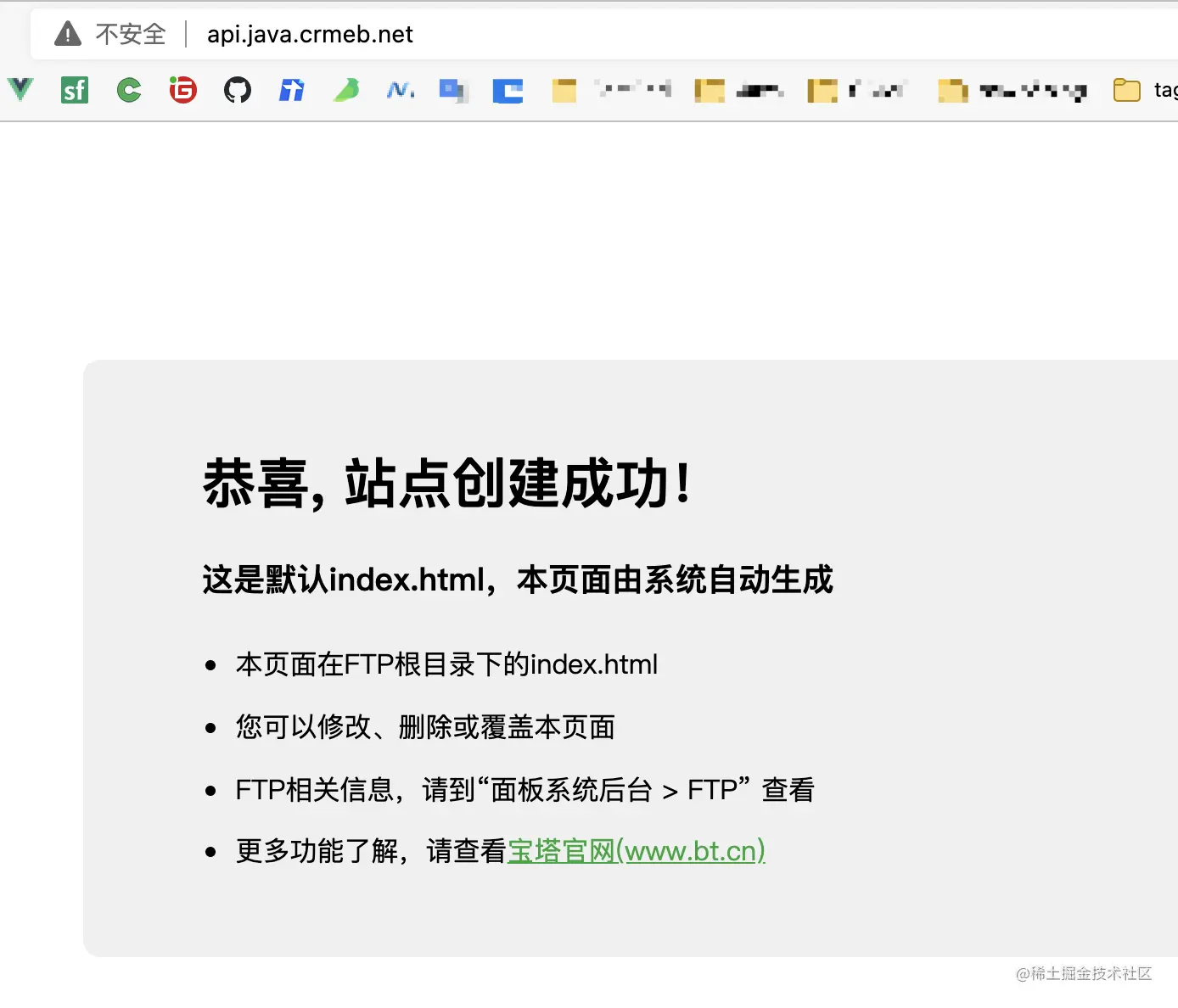Open the green C bookmark icon
This screenshot has height=1008, width=1178.
point(129,89)
